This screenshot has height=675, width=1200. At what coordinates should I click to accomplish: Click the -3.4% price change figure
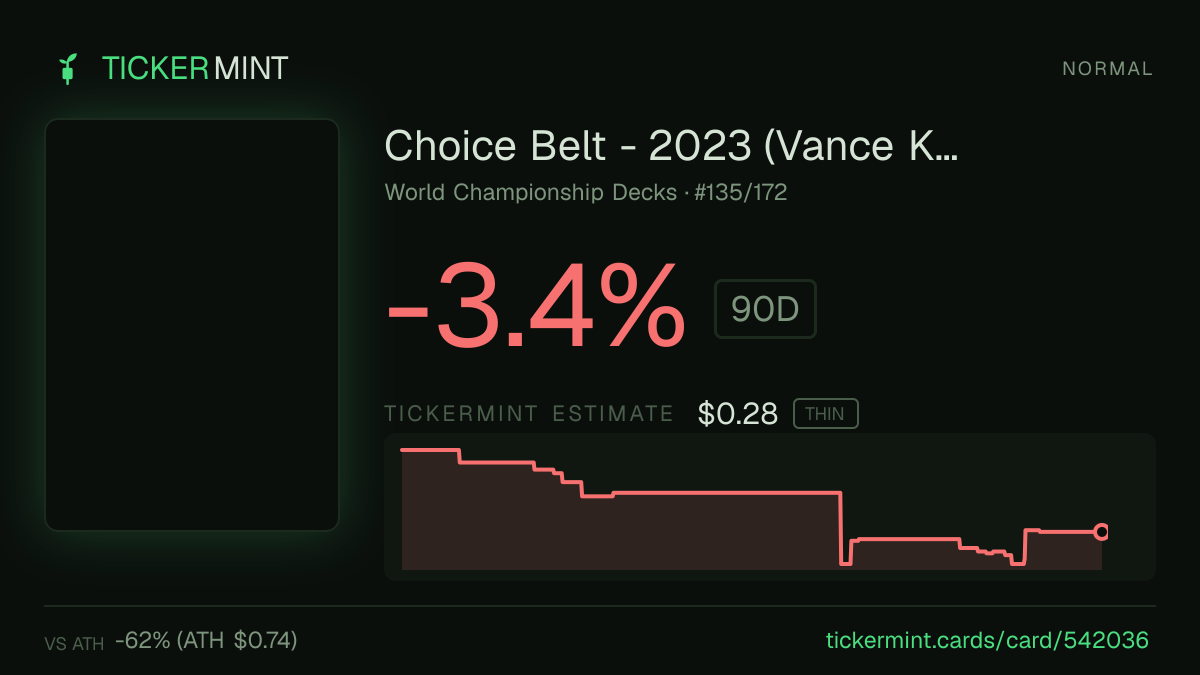(x=536, y=306)
